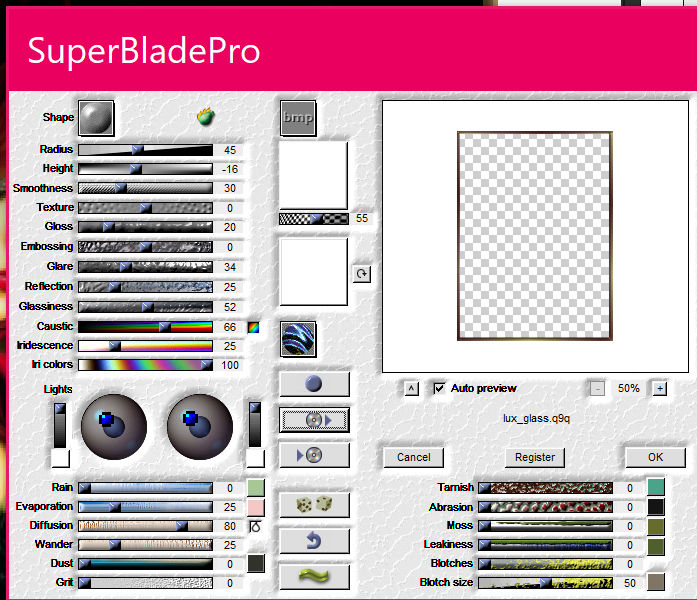Click the bmp texture button
This screenshot has width=697, height=600.
click(298, 117)
